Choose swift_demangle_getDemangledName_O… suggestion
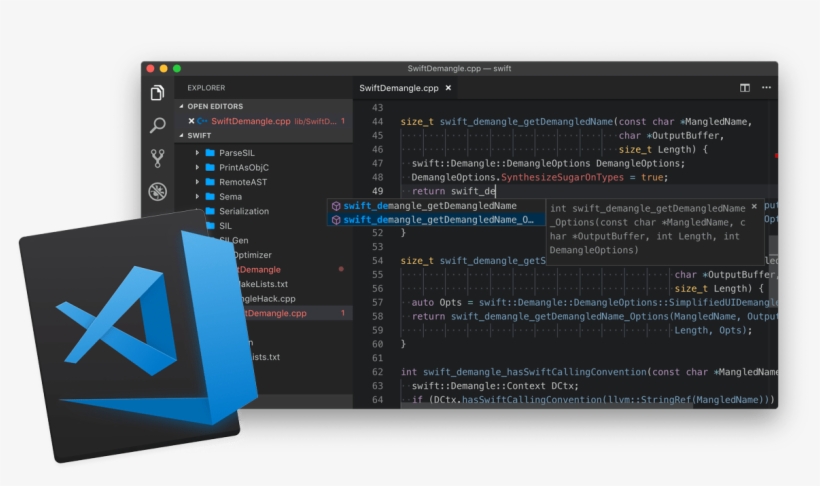 tap(438, 220)
